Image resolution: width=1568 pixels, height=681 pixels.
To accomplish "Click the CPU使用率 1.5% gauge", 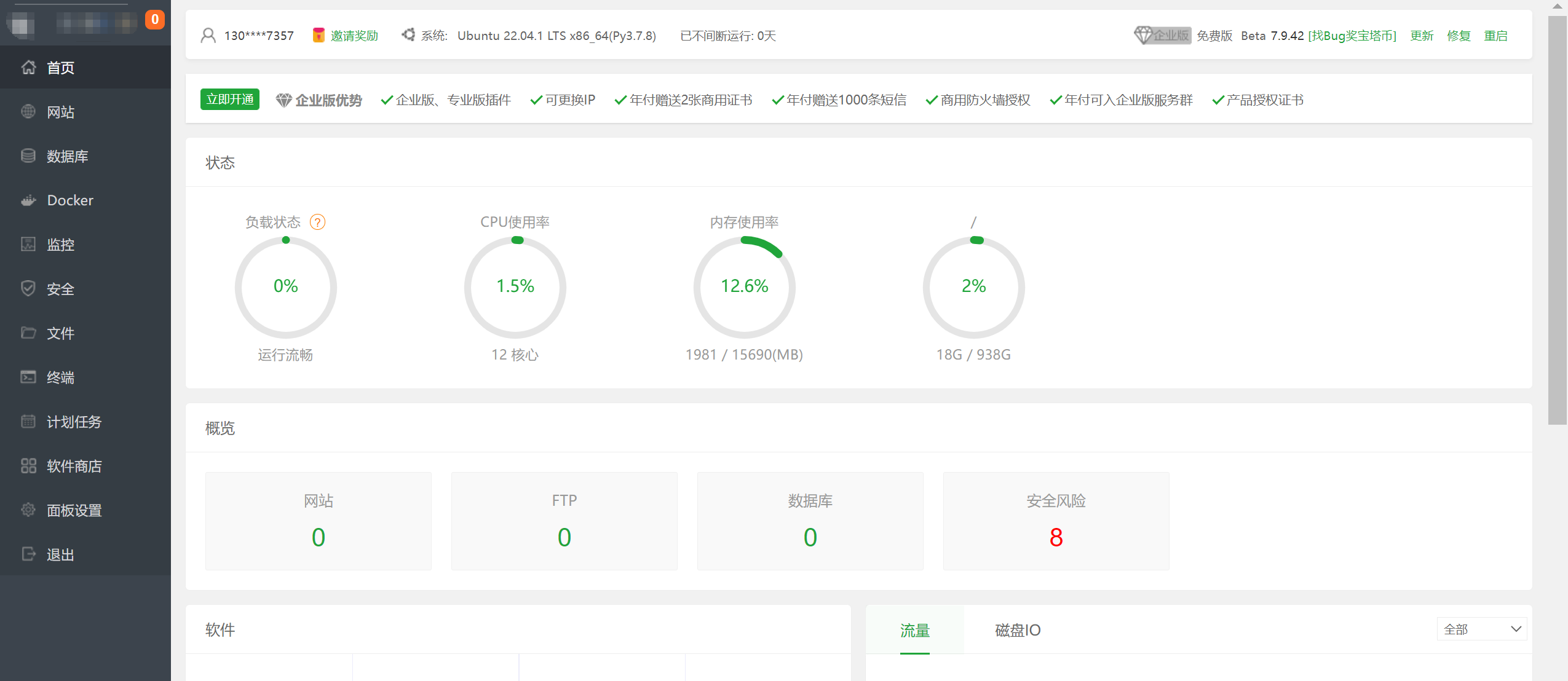I will point(515,287).
